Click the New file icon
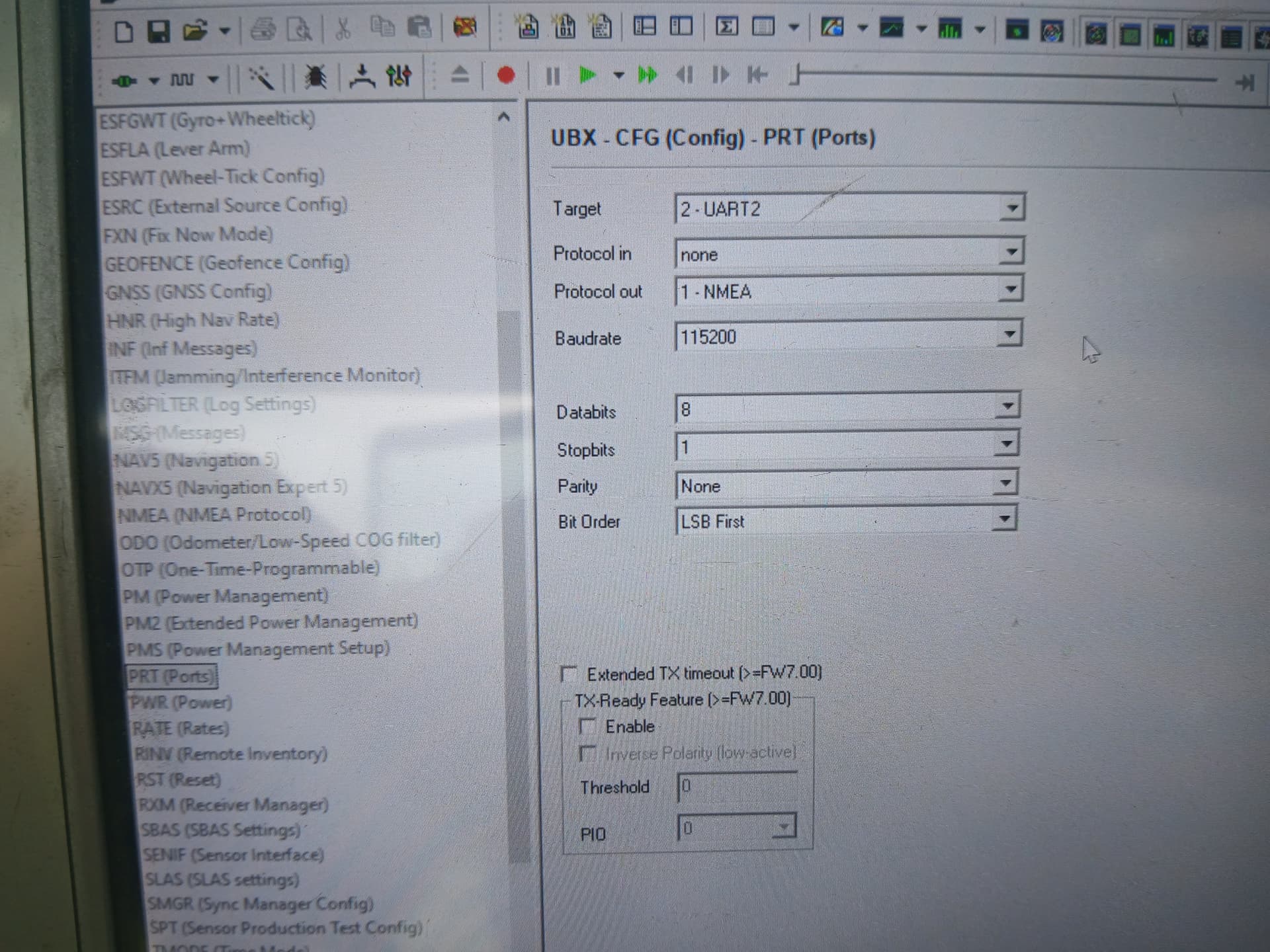1270x952 pixels. coord(124,32)
